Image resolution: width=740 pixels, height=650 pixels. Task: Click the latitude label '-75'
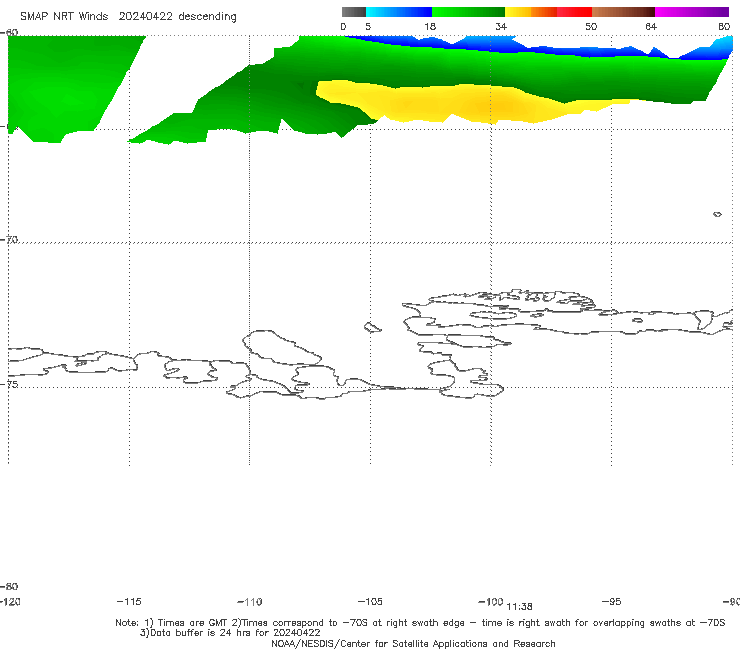[9, 384]
